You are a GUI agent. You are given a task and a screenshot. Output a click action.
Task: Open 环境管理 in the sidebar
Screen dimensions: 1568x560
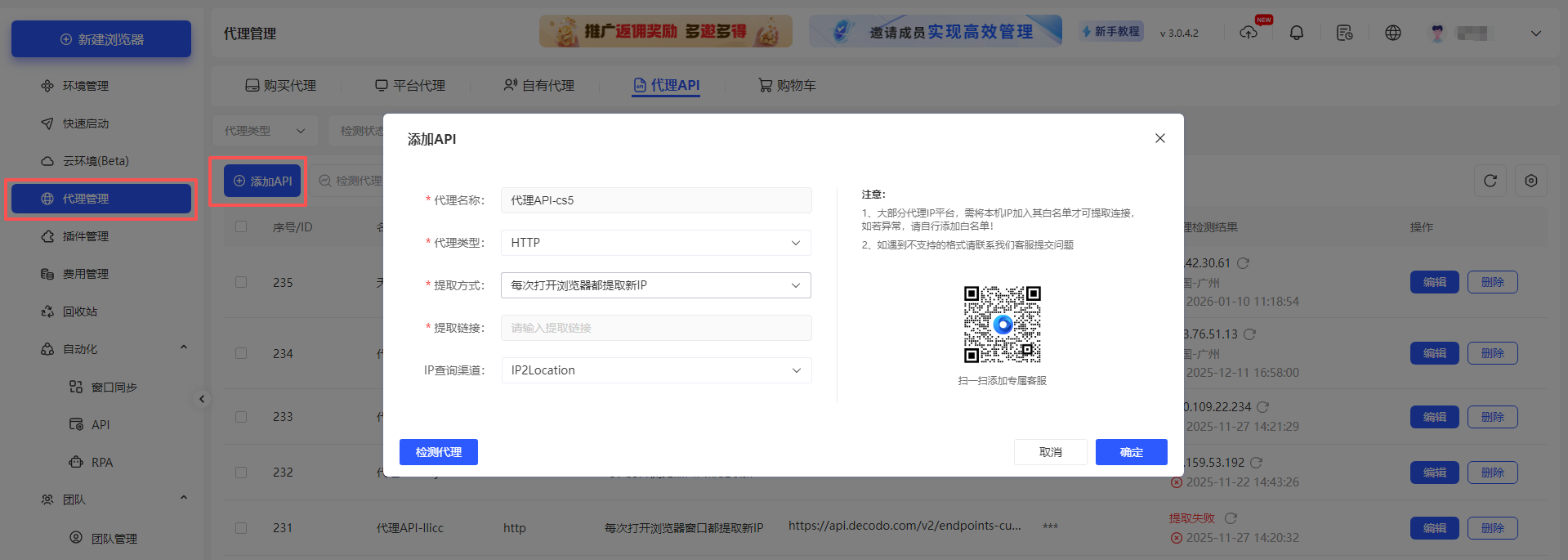coord(86,86)
